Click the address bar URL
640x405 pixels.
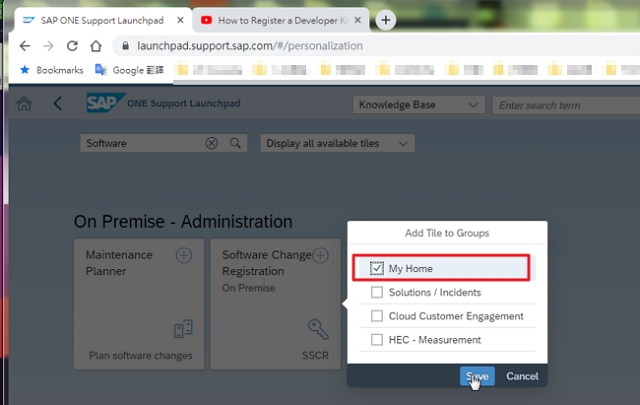point(250,46)
